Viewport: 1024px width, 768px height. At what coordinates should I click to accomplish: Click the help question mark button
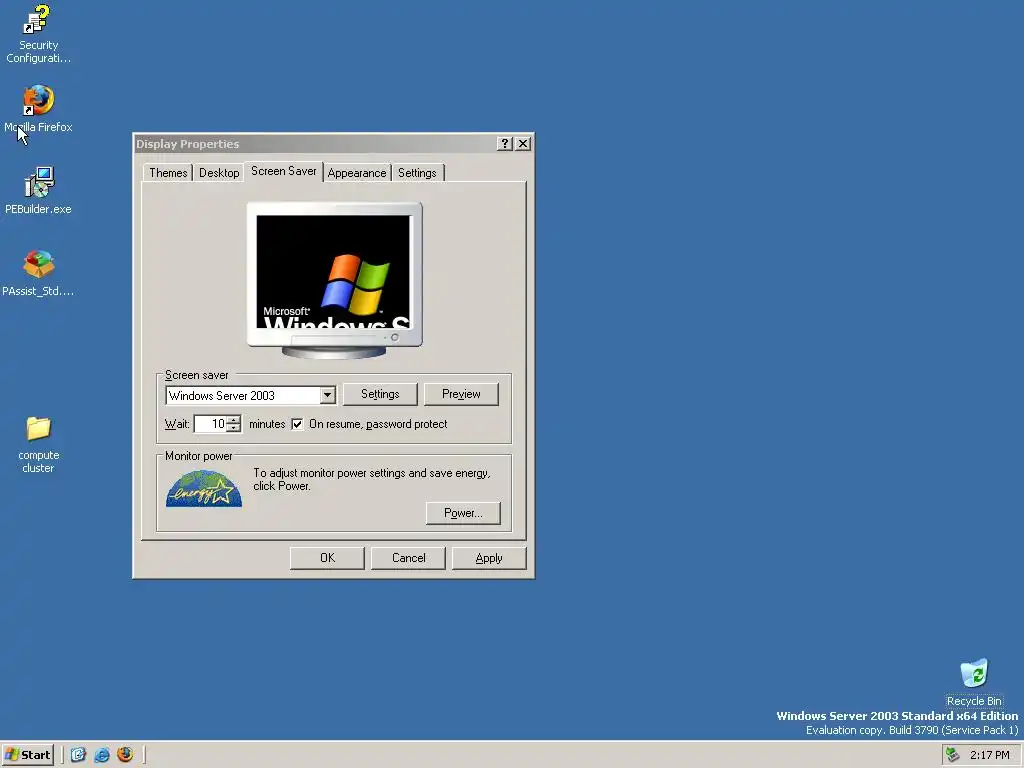pyautogui.click(x=504, y=144)
